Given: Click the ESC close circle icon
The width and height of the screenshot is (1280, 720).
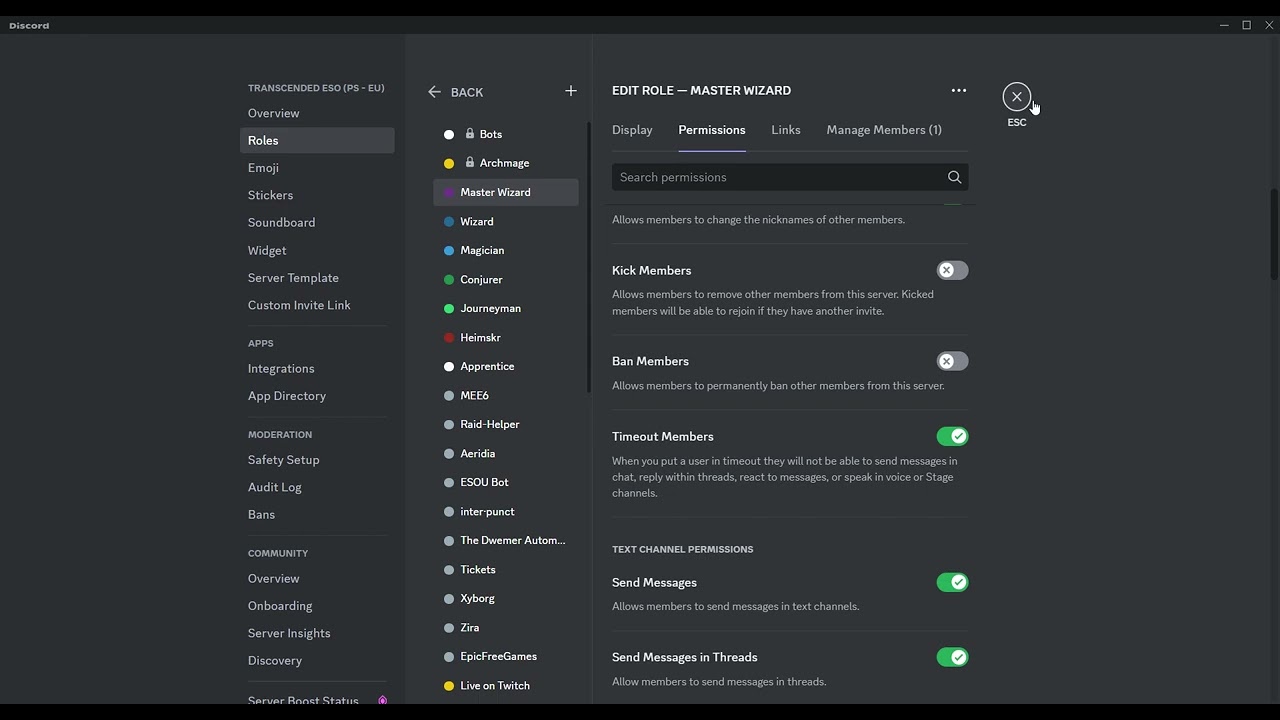Looking at the screenshot, I should tap(1017, 97).
